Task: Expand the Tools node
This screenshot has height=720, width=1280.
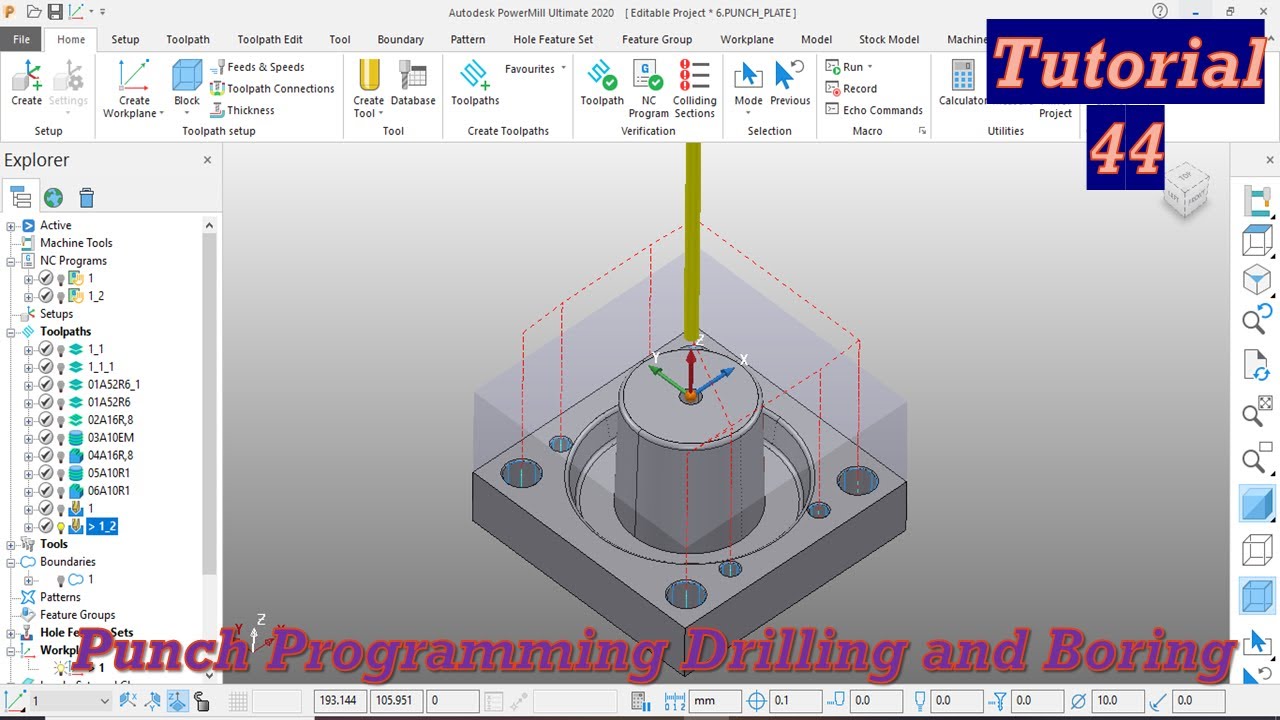Action: tap(11, 544)
